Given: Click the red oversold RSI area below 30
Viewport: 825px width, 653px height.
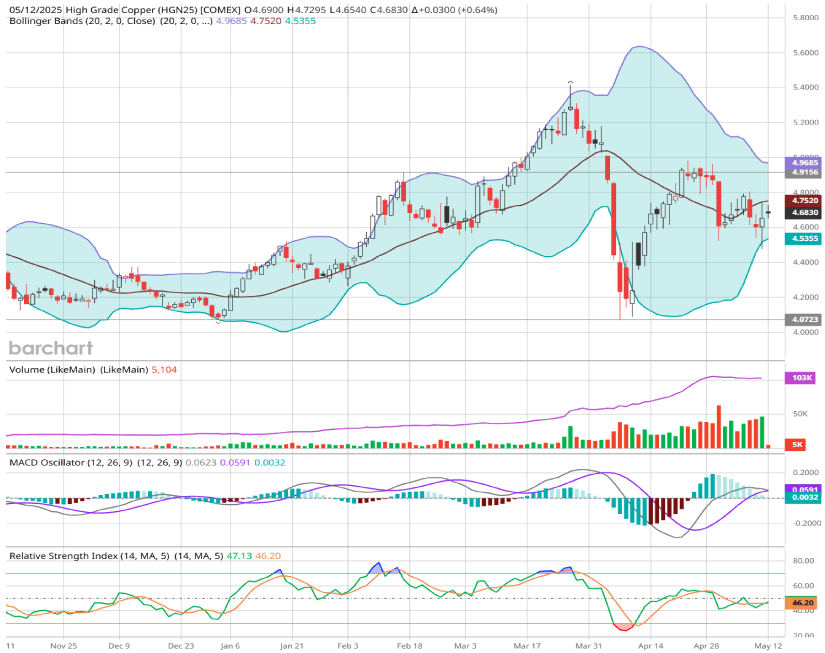Looking at the screenshot, I should [x=624, y=627].
